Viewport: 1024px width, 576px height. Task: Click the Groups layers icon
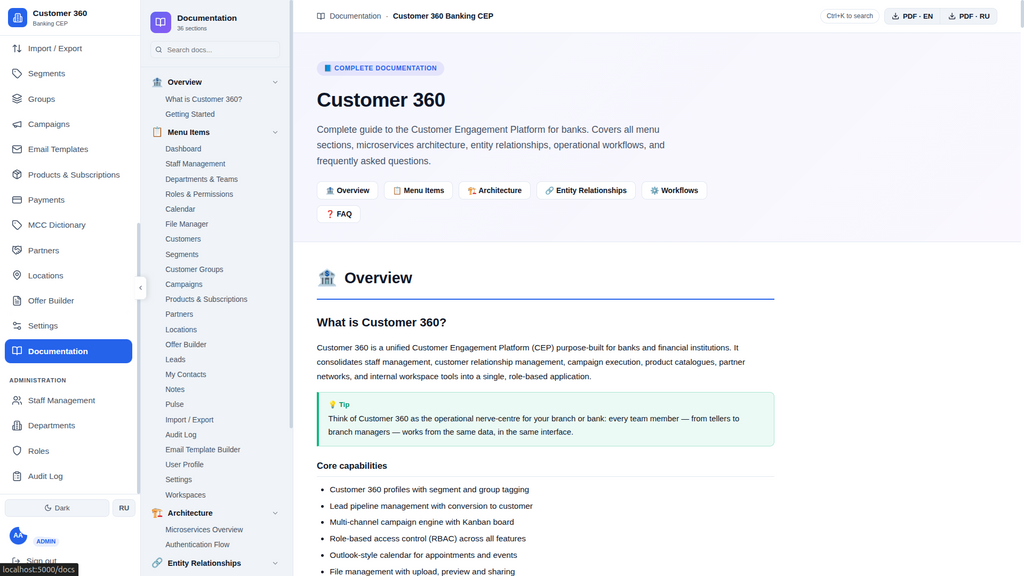pyautogui.click(x=17, y=99)
